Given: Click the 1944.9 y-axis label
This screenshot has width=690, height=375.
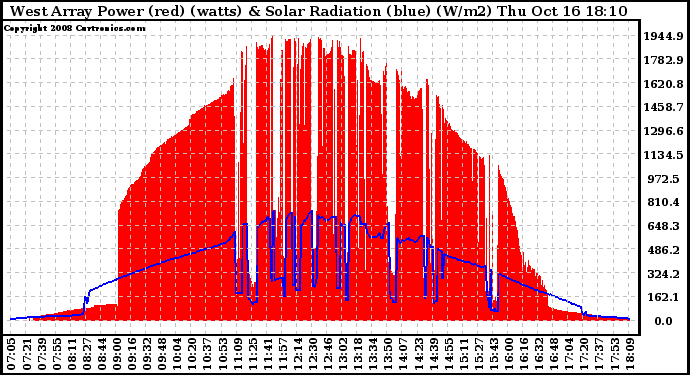Looking at the screenshot, I should coord(664,36).
